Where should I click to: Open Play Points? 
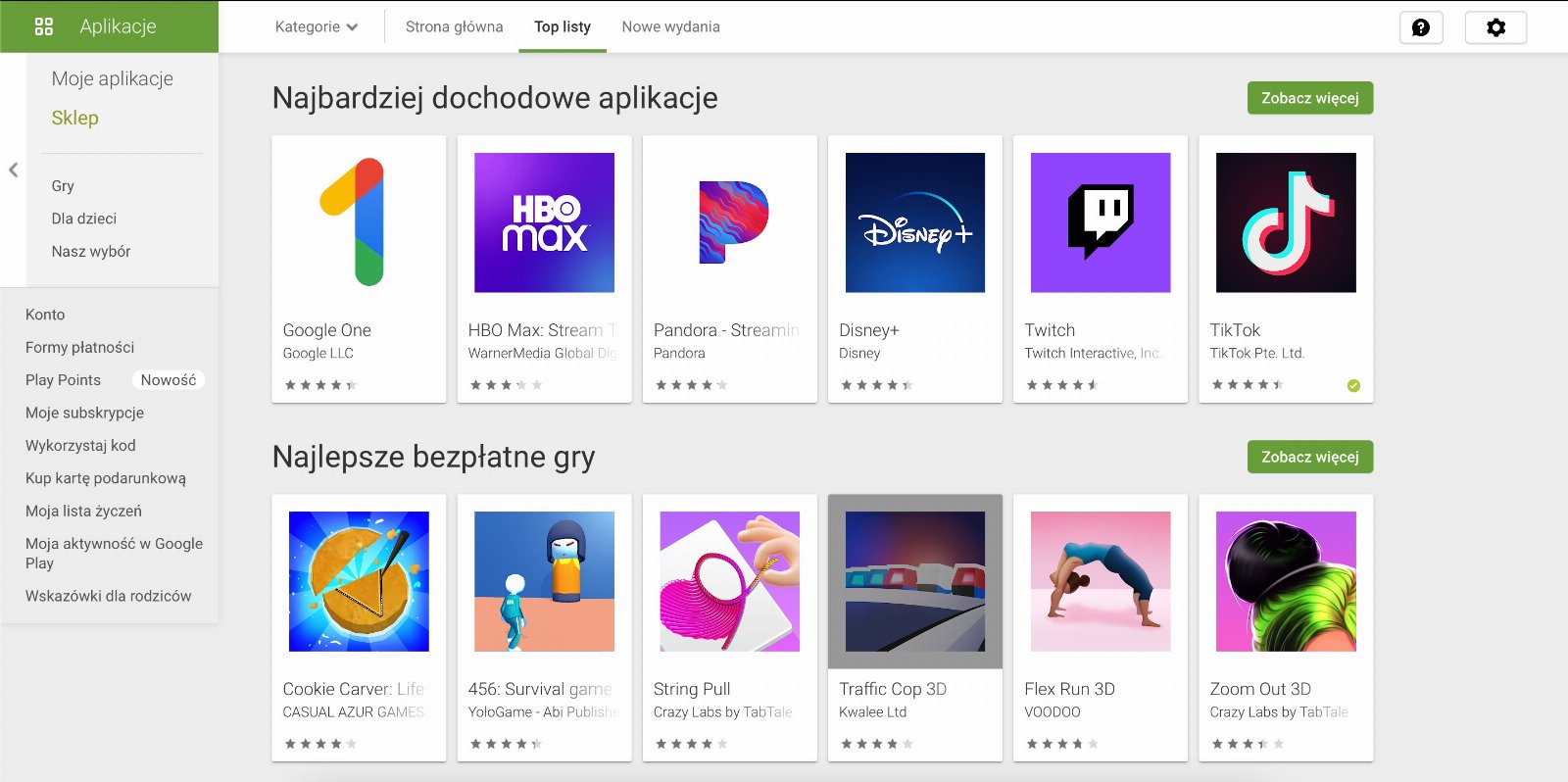click(63, 380)
